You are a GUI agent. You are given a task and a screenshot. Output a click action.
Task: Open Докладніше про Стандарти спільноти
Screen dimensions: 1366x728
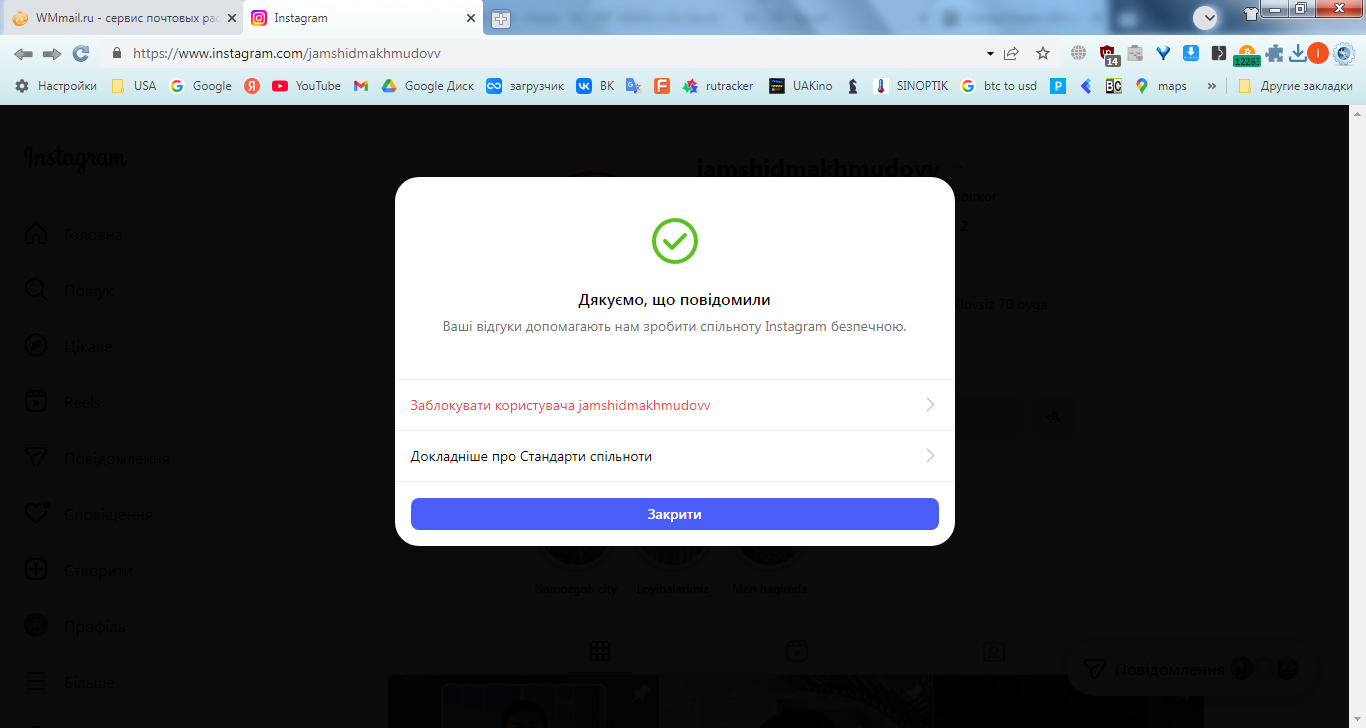point(674,456)
